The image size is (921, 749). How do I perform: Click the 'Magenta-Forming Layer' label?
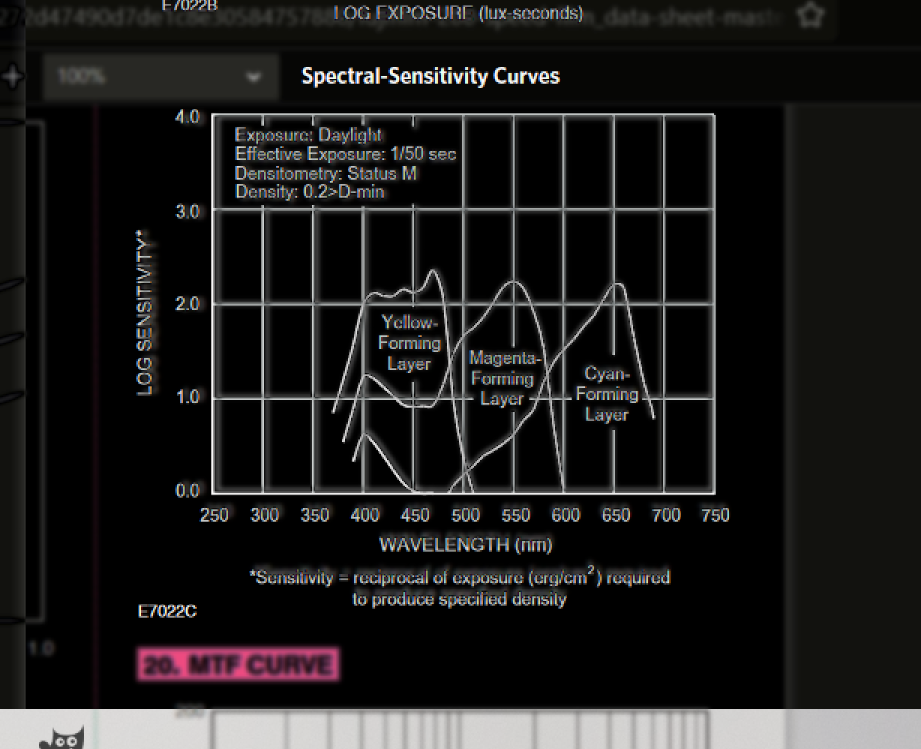pos(503,378)
